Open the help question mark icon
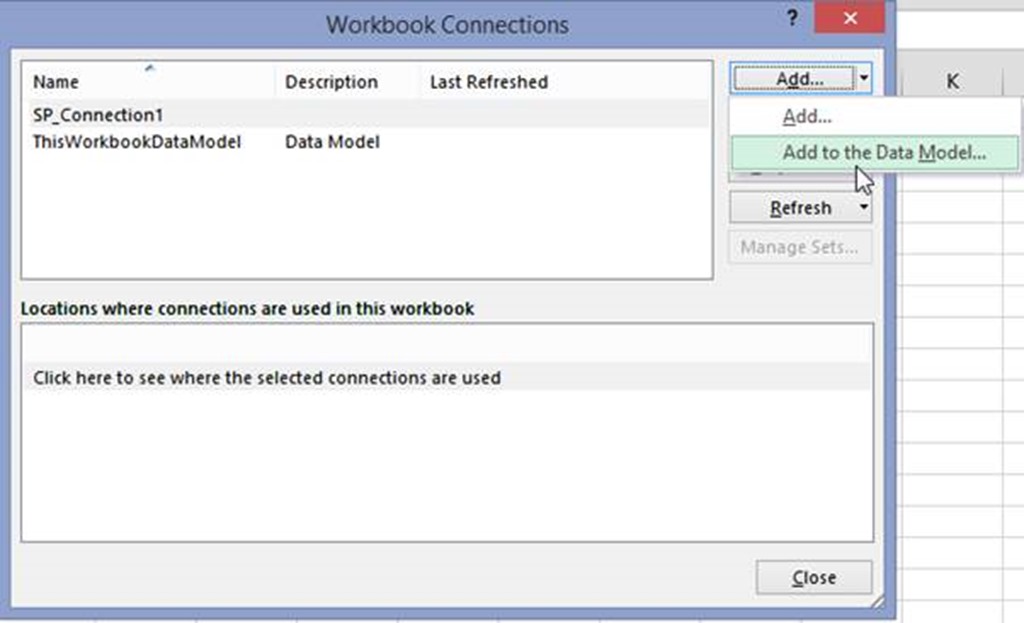 pos(792,18)
